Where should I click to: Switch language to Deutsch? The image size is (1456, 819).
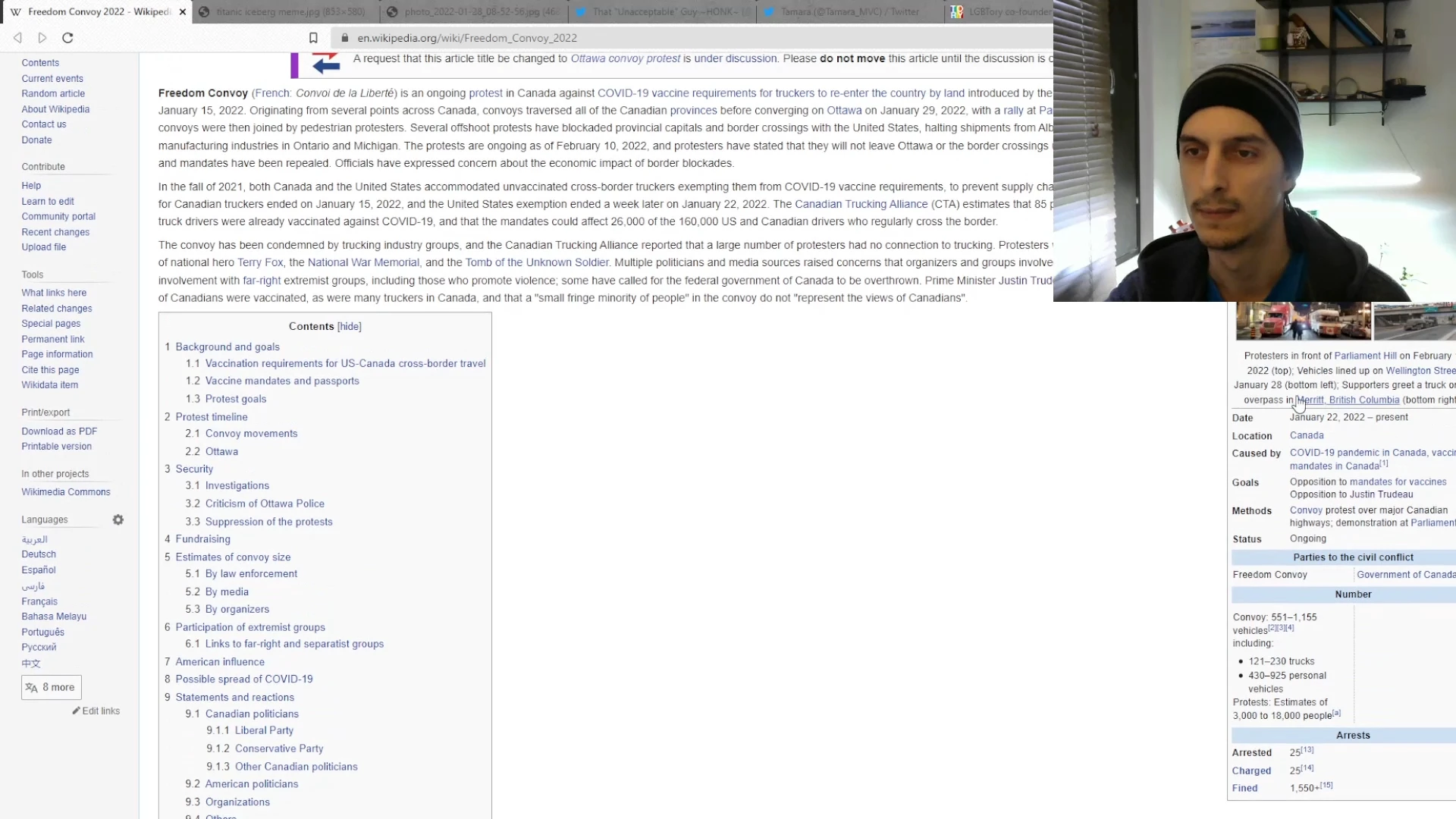[x=39, y=554]
